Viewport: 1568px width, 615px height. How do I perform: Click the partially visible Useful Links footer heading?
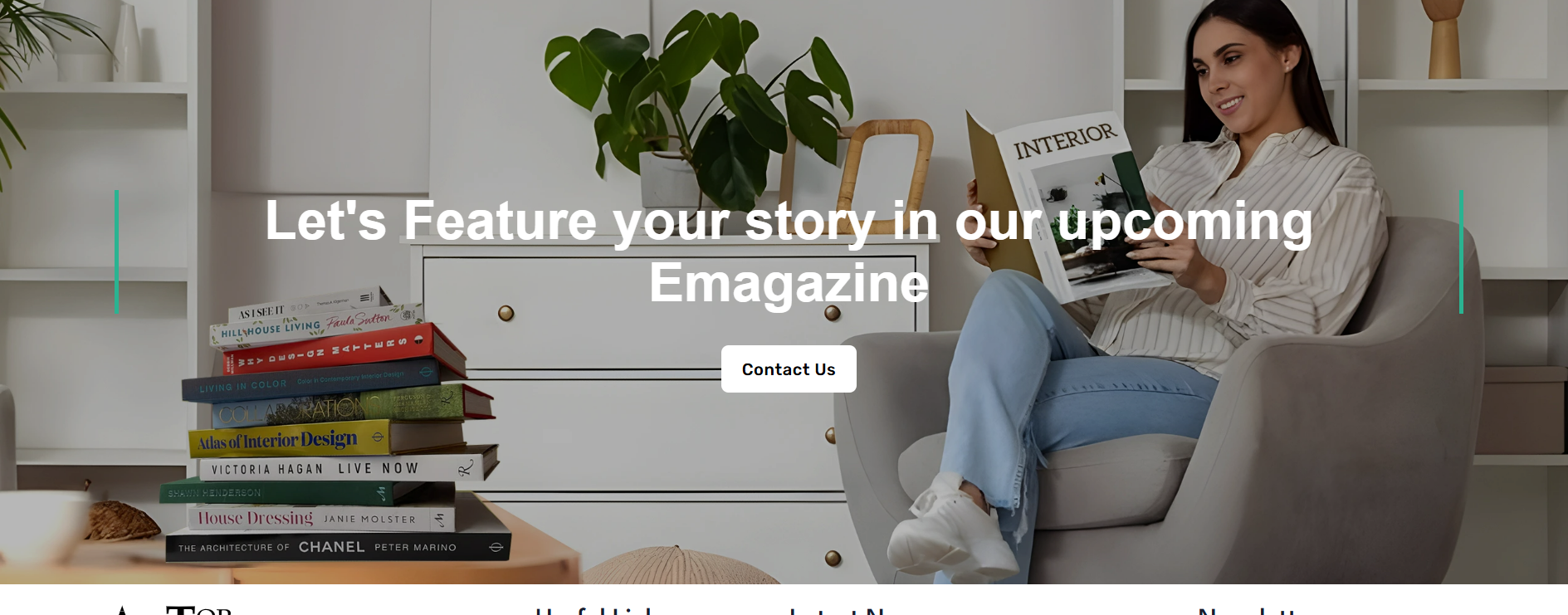point(593,611)
